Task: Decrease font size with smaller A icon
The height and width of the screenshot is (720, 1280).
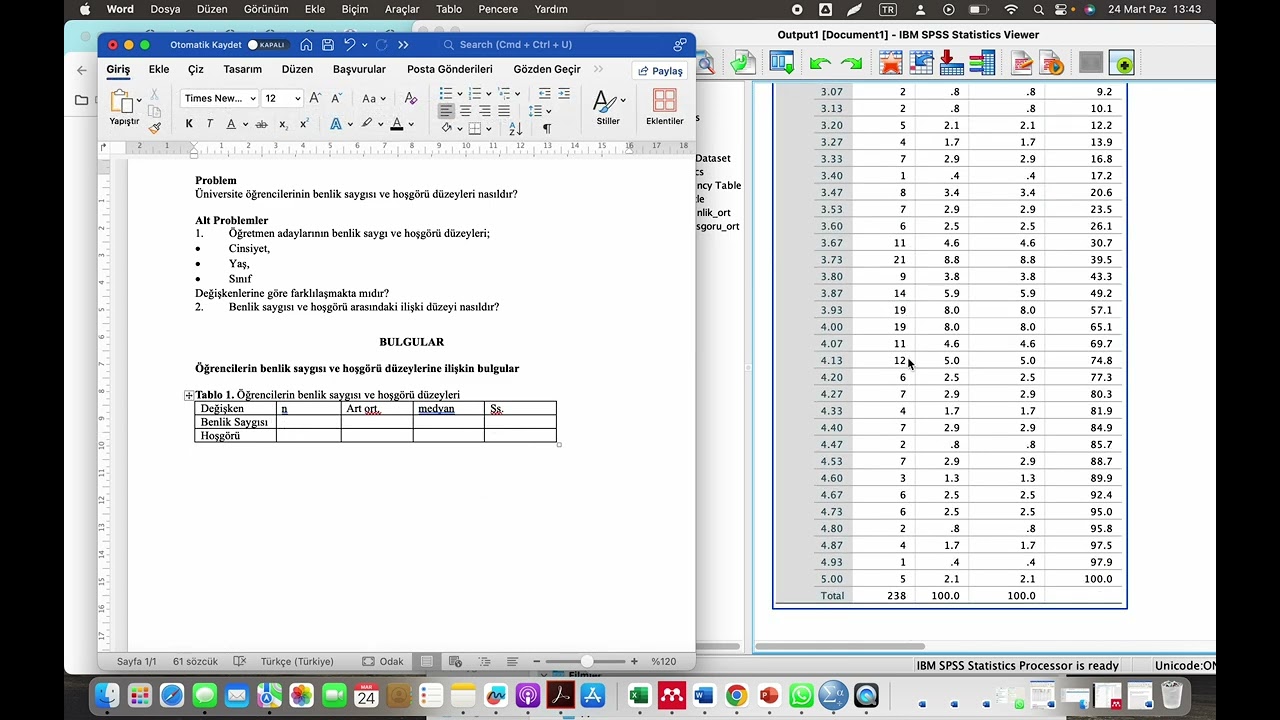Action: pyautogui.click(x=335, y=98)
